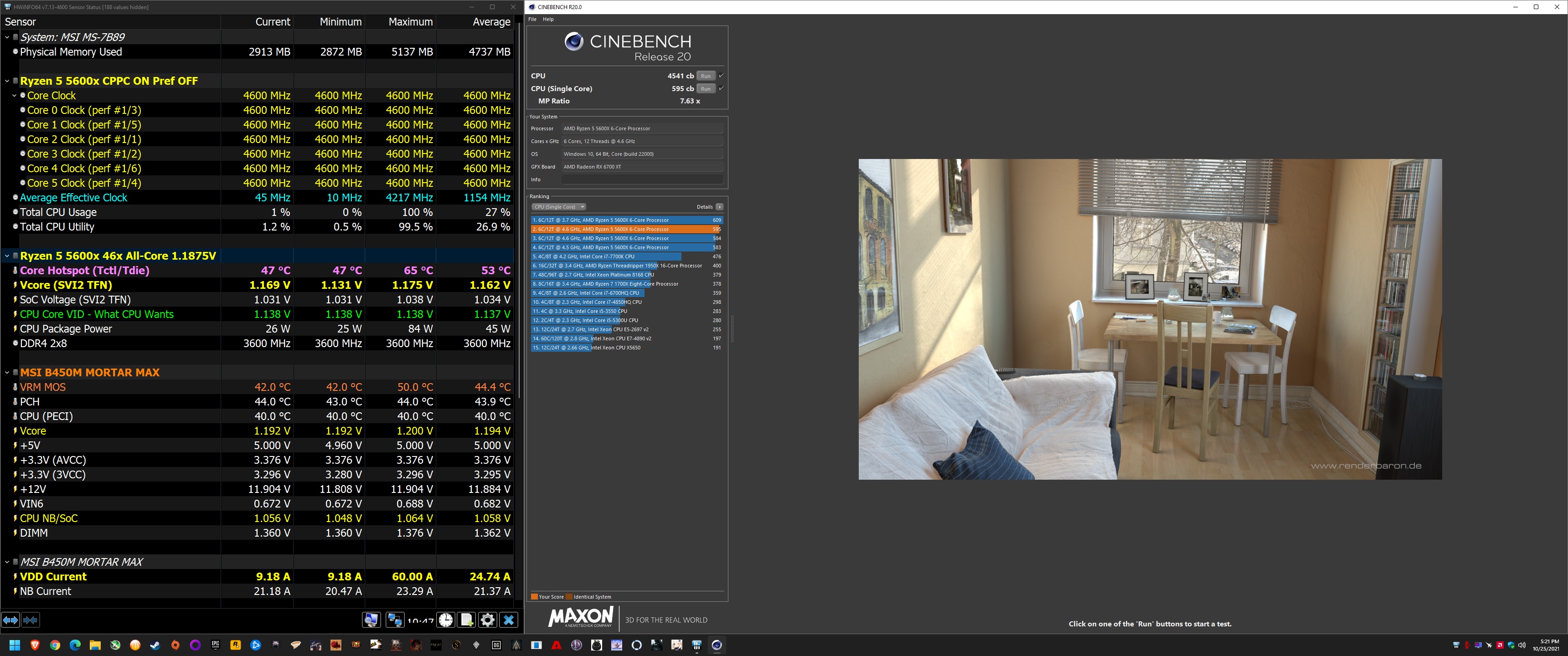Open Battle.net from the taskbar
The height and width of the screenshot is (656, 1568).
click(256, 645)
